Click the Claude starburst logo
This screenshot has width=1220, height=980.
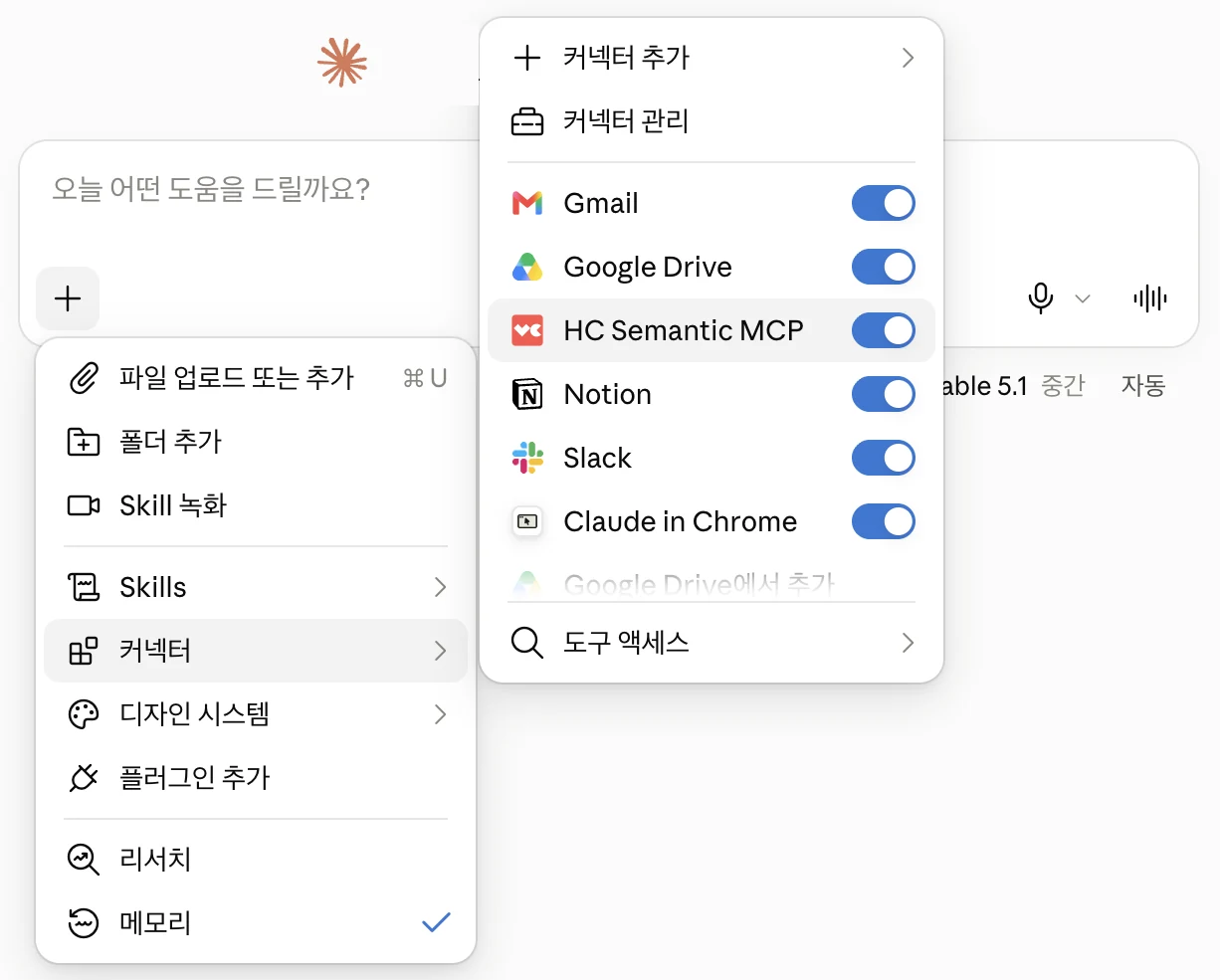(342, 62)
